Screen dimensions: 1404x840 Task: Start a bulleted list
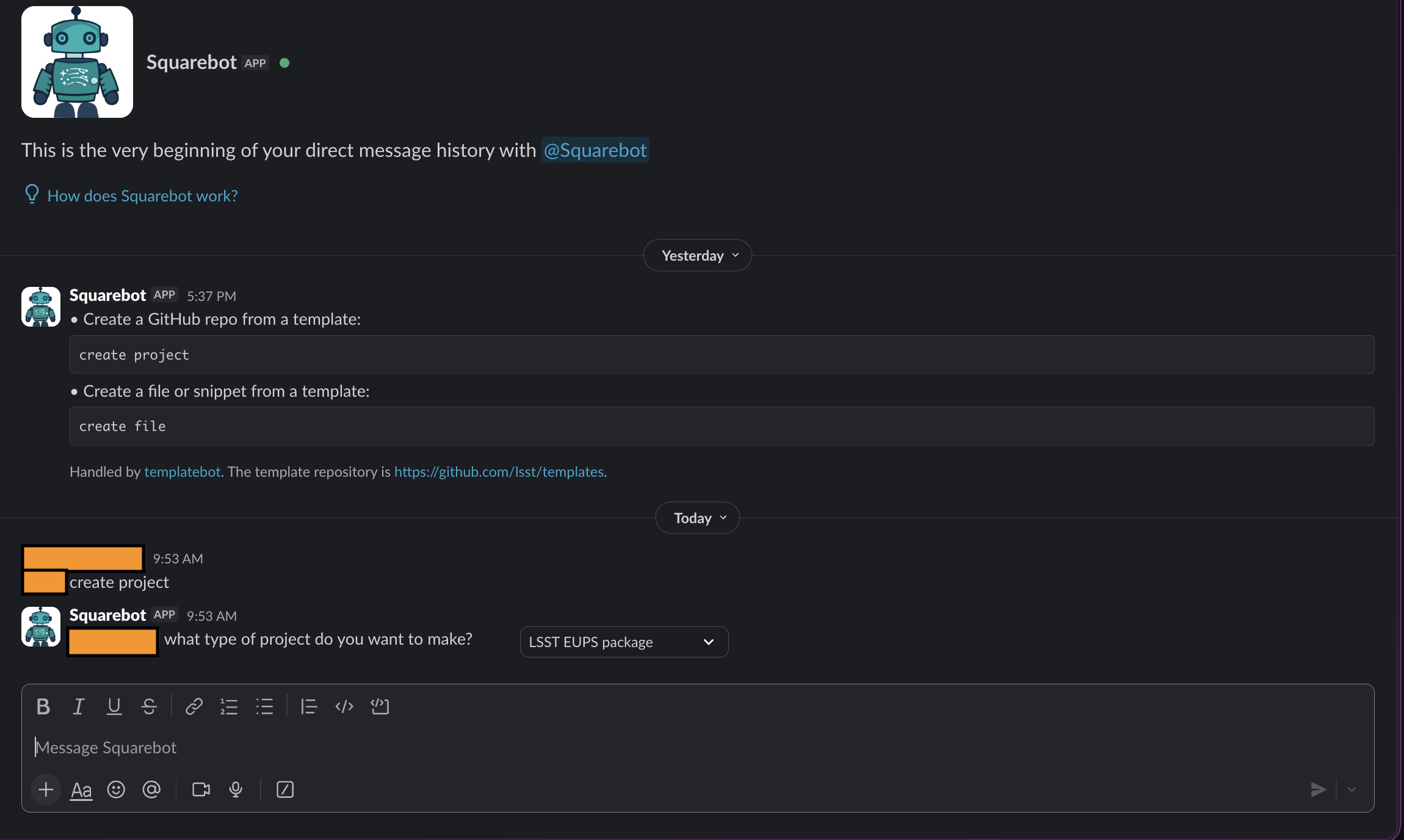coord(264,706)
